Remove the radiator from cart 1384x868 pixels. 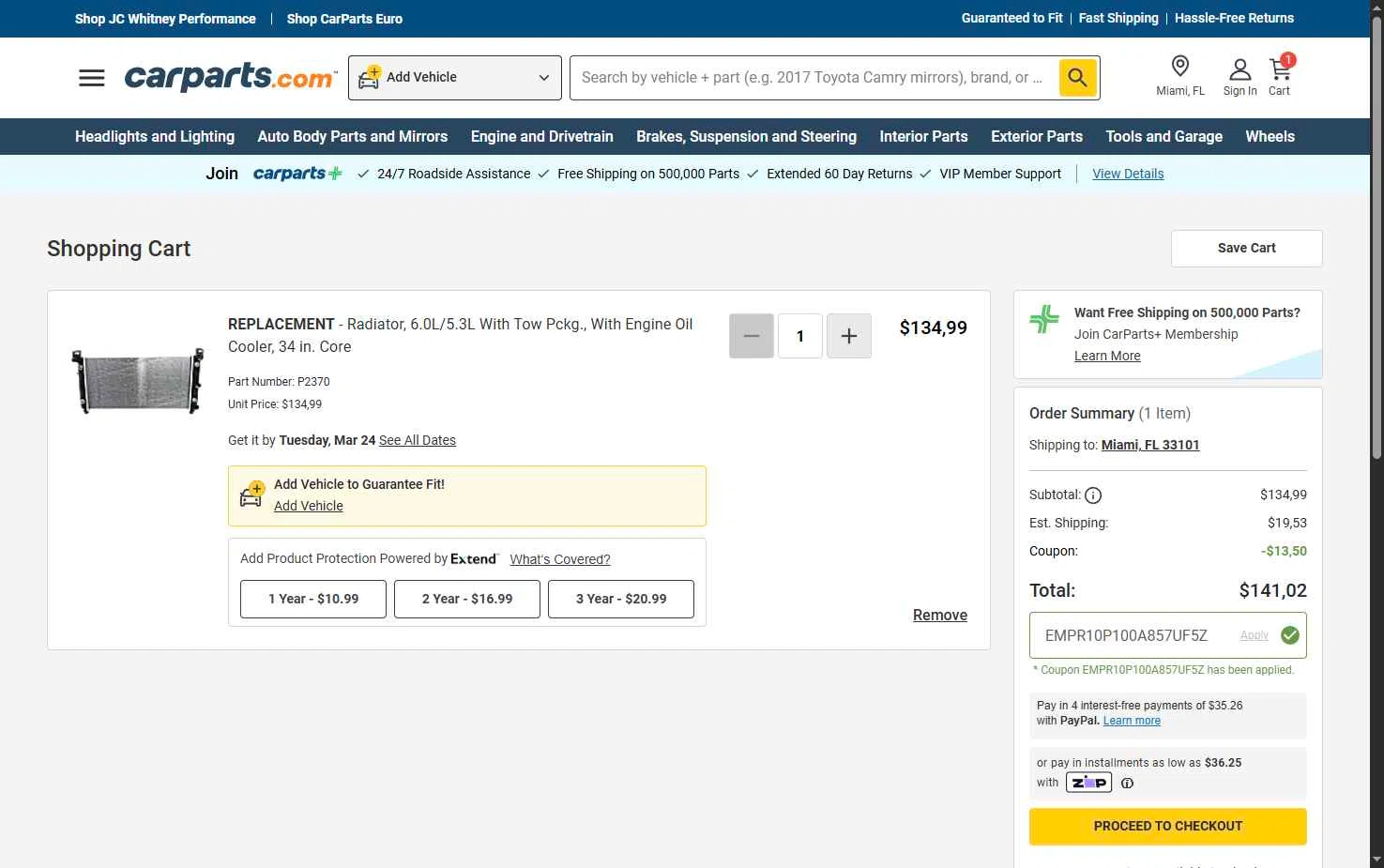[x=940, y=616]
